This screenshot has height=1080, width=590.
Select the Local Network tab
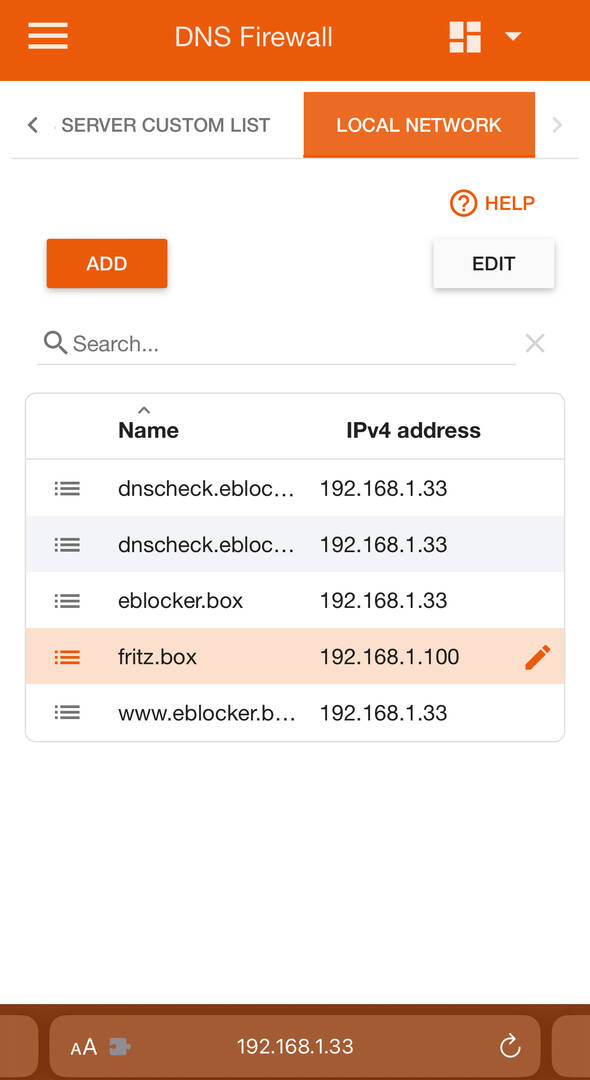[x=419, y=125]
